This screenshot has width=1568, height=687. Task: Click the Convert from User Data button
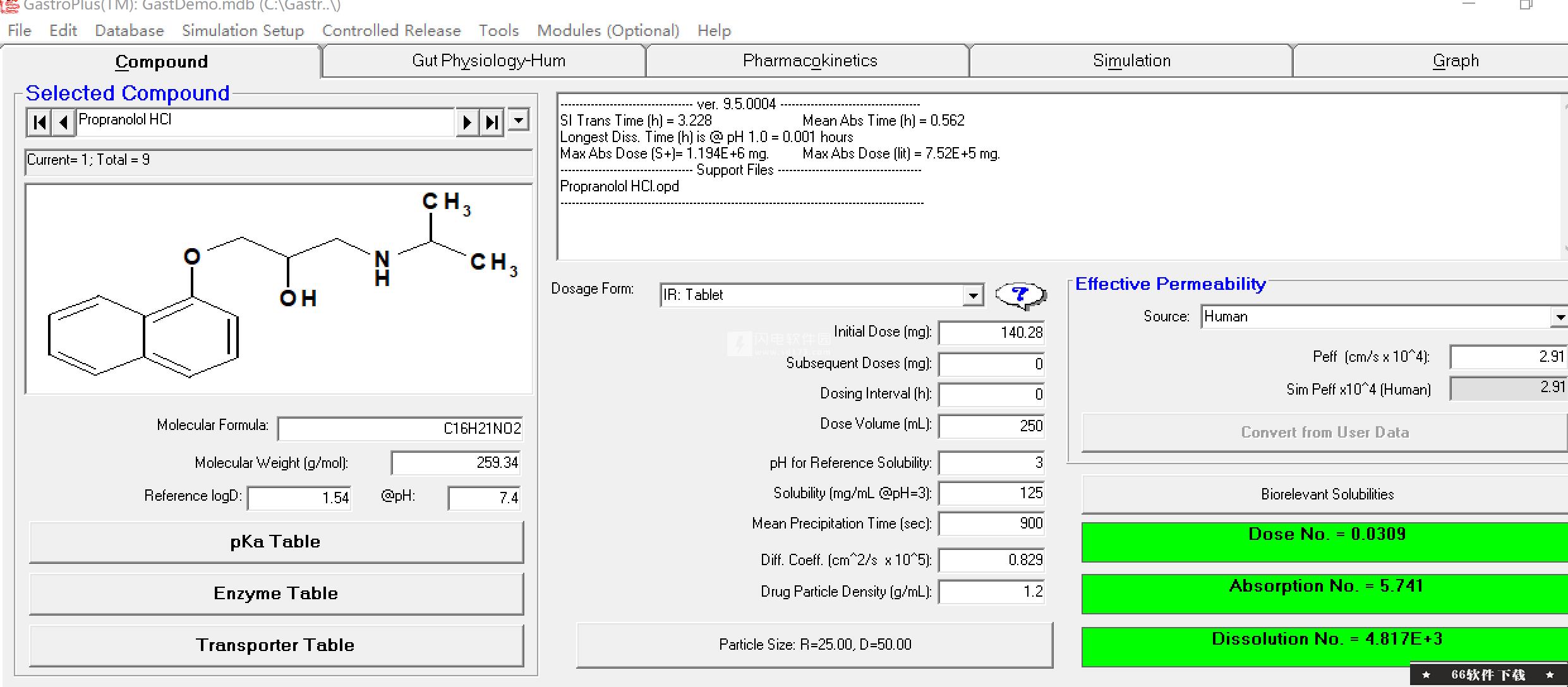click(x=1325, y=433)
